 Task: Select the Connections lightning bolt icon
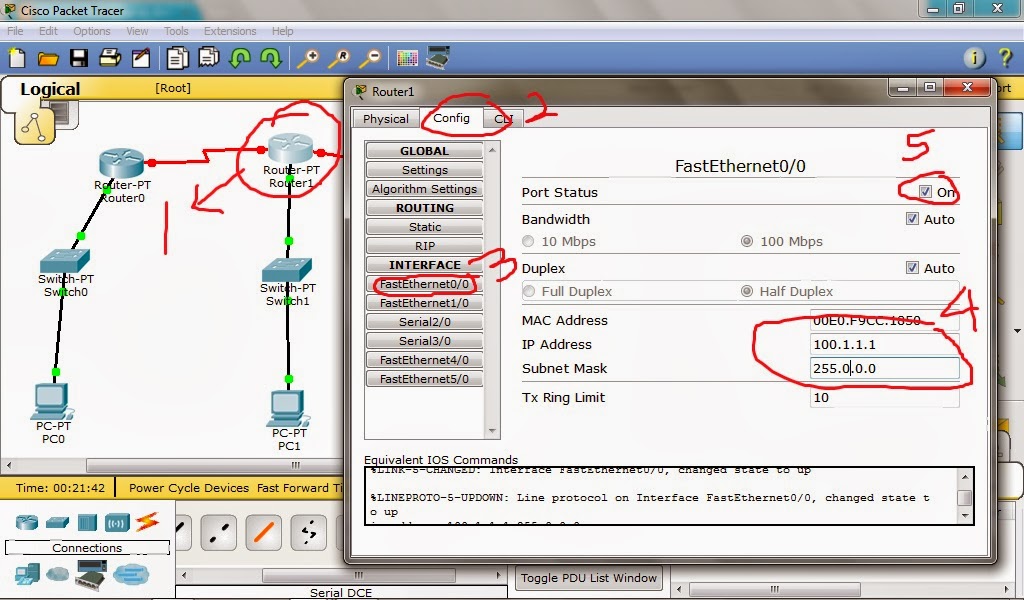click(x=148, y=522)
